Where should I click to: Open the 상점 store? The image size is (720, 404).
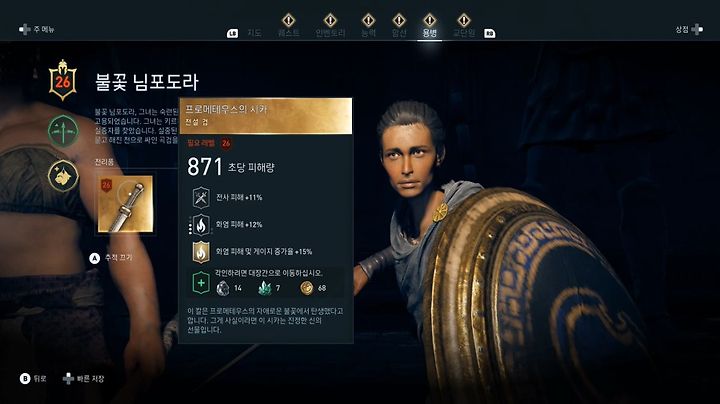point(689,29)
